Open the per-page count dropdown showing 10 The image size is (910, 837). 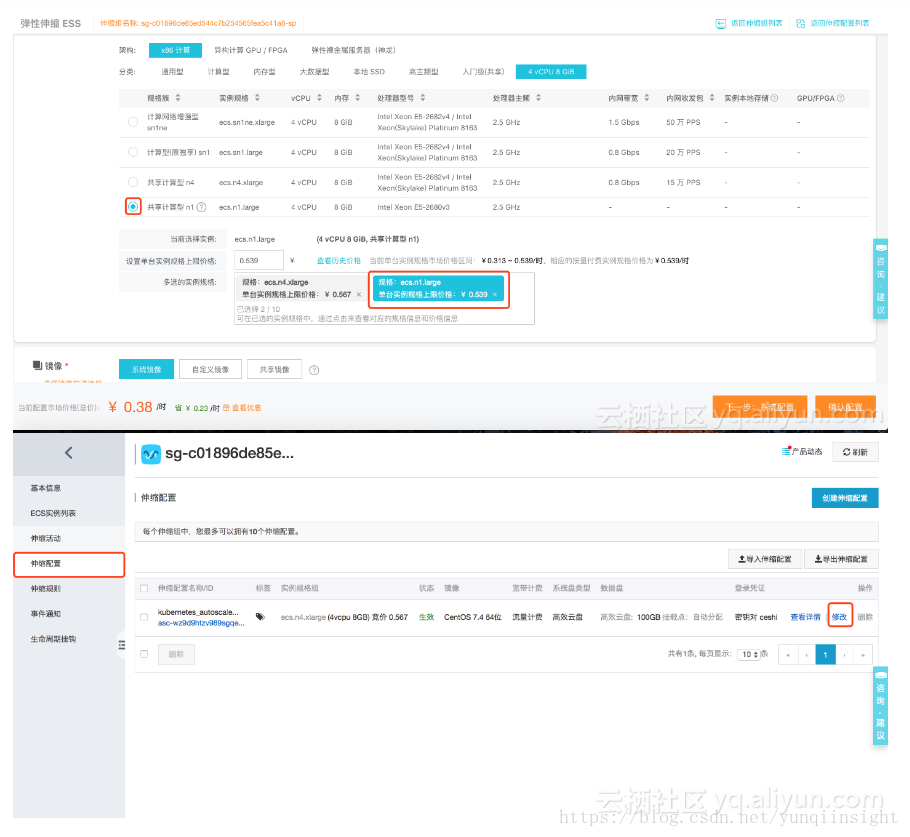click(x=749, y=655)
